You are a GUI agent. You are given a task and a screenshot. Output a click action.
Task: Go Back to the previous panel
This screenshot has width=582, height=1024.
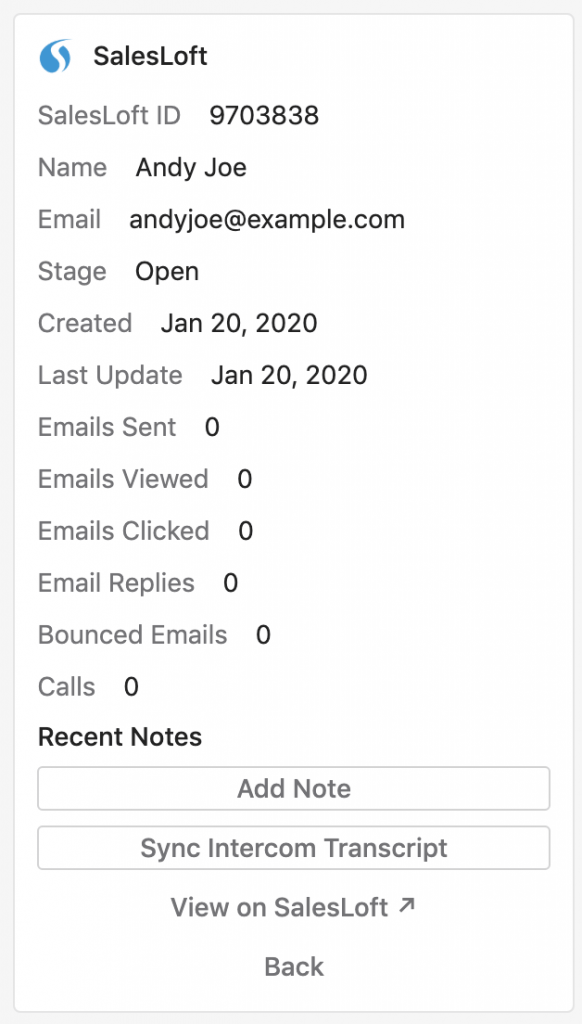[294, 967]
